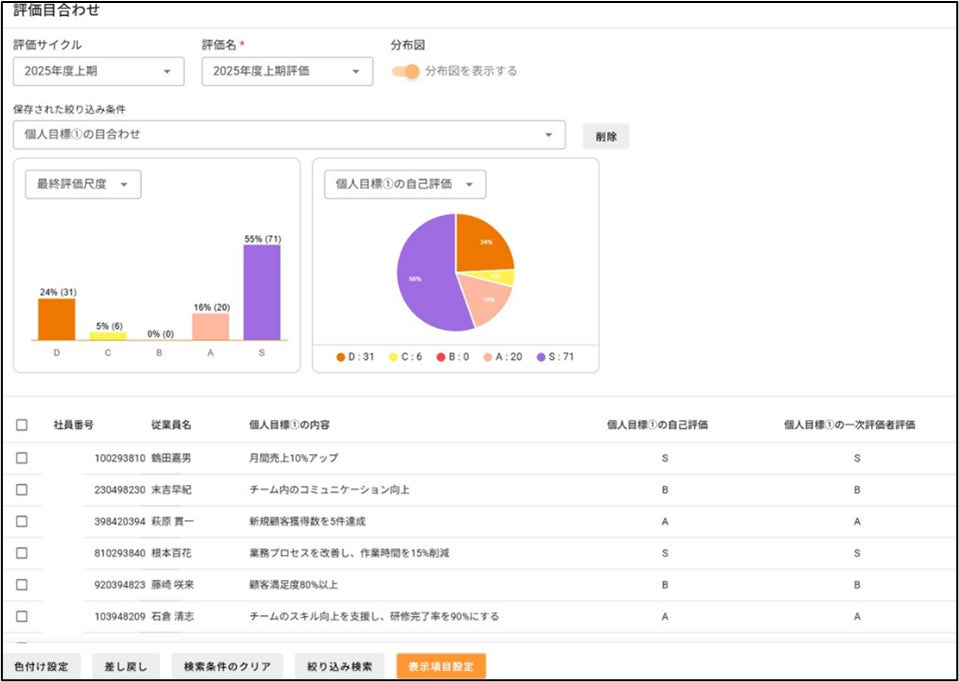
Task: Open the 評価名 dropdown 2025年度上期評価
Action: pos(287,71)
